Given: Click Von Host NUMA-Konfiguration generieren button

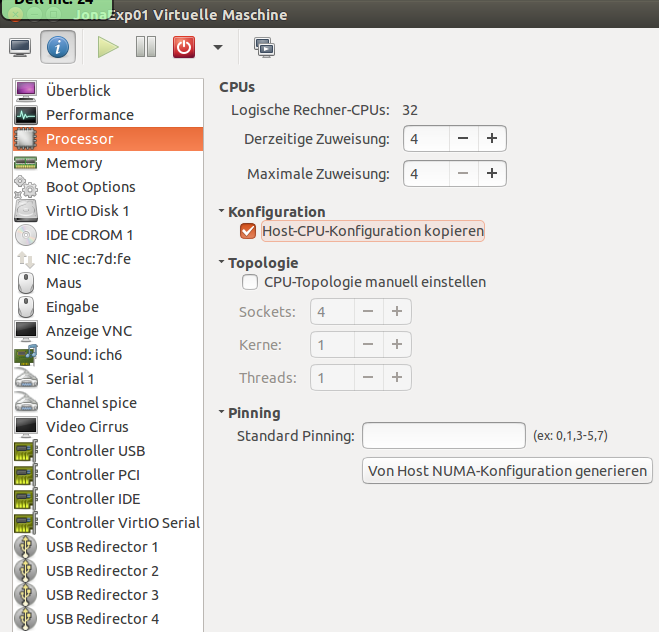Looking at the screenshot, I should pyautogui.click(x=508, y=470).
